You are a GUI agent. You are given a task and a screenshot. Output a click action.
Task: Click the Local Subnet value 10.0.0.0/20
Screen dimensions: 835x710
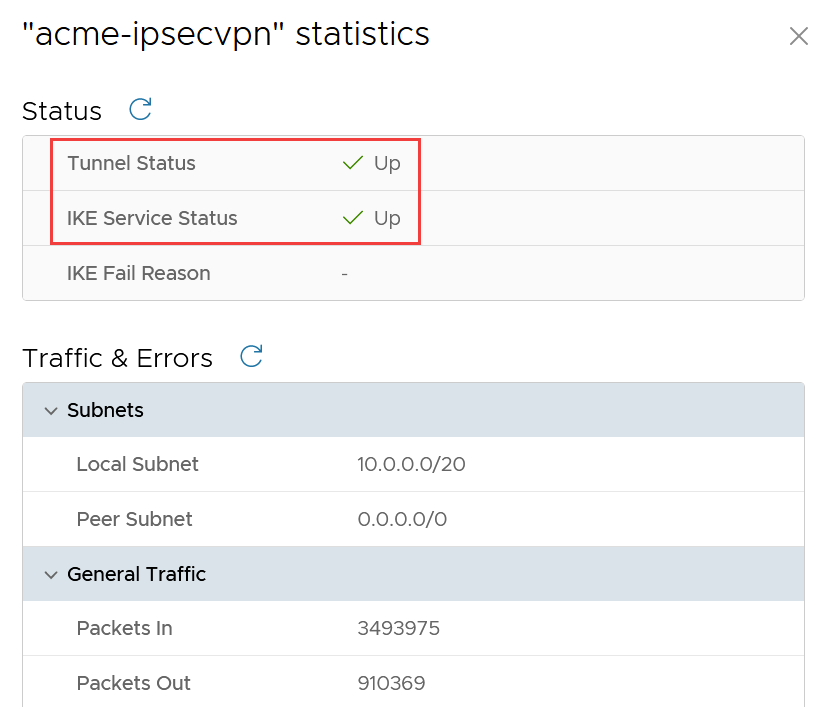coord(411,464)
